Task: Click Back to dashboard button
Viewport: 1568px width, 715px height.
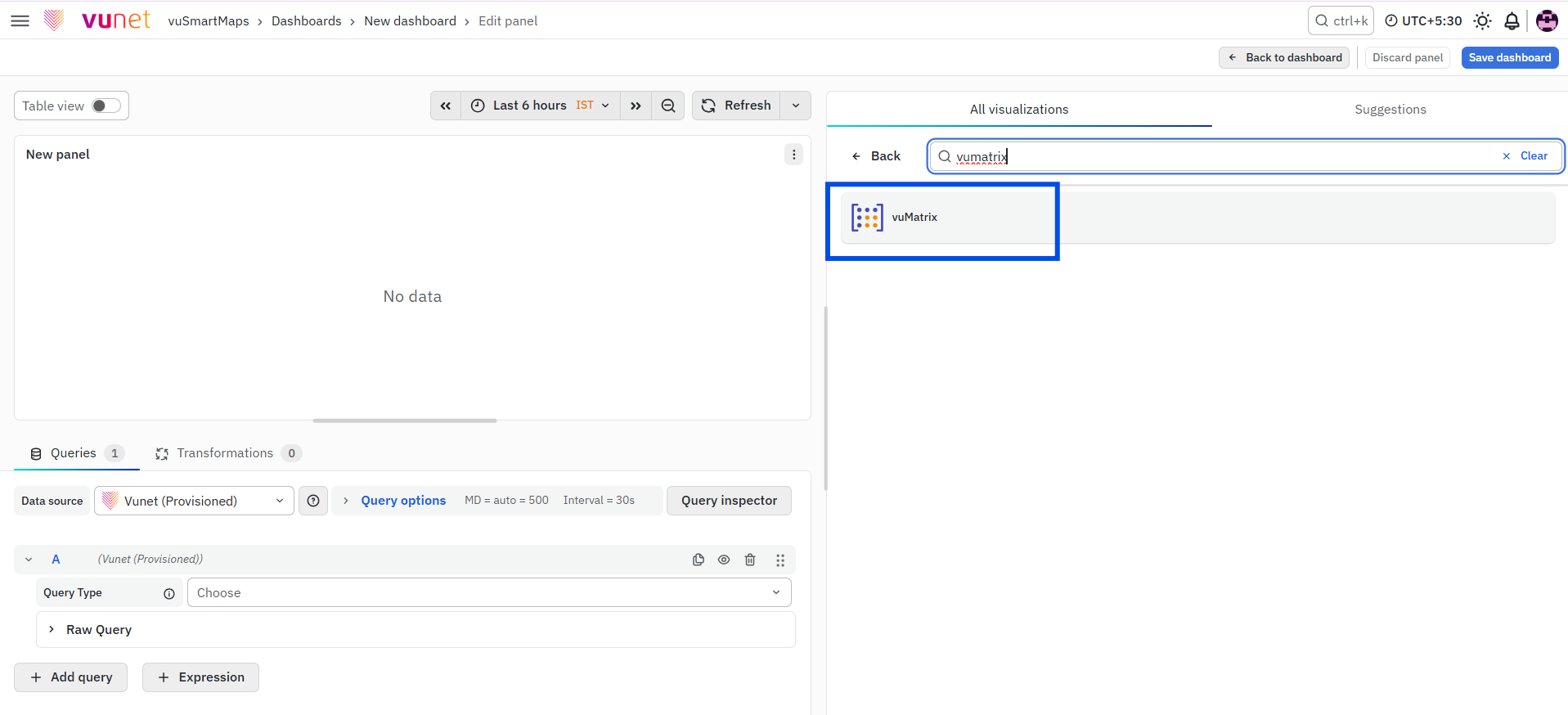Action: pos(1284,57)
